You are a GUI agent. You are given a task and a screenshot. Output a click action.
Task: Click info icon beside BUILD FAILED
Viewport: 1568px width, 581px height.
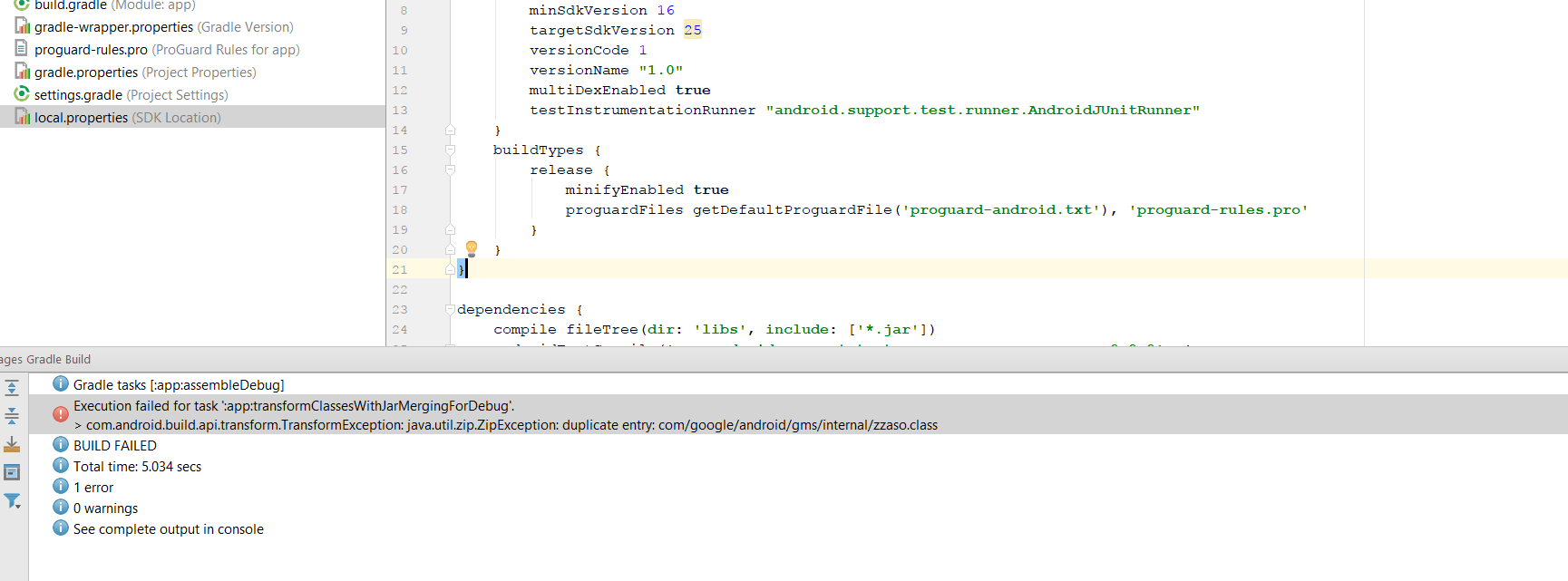(61, 445)
